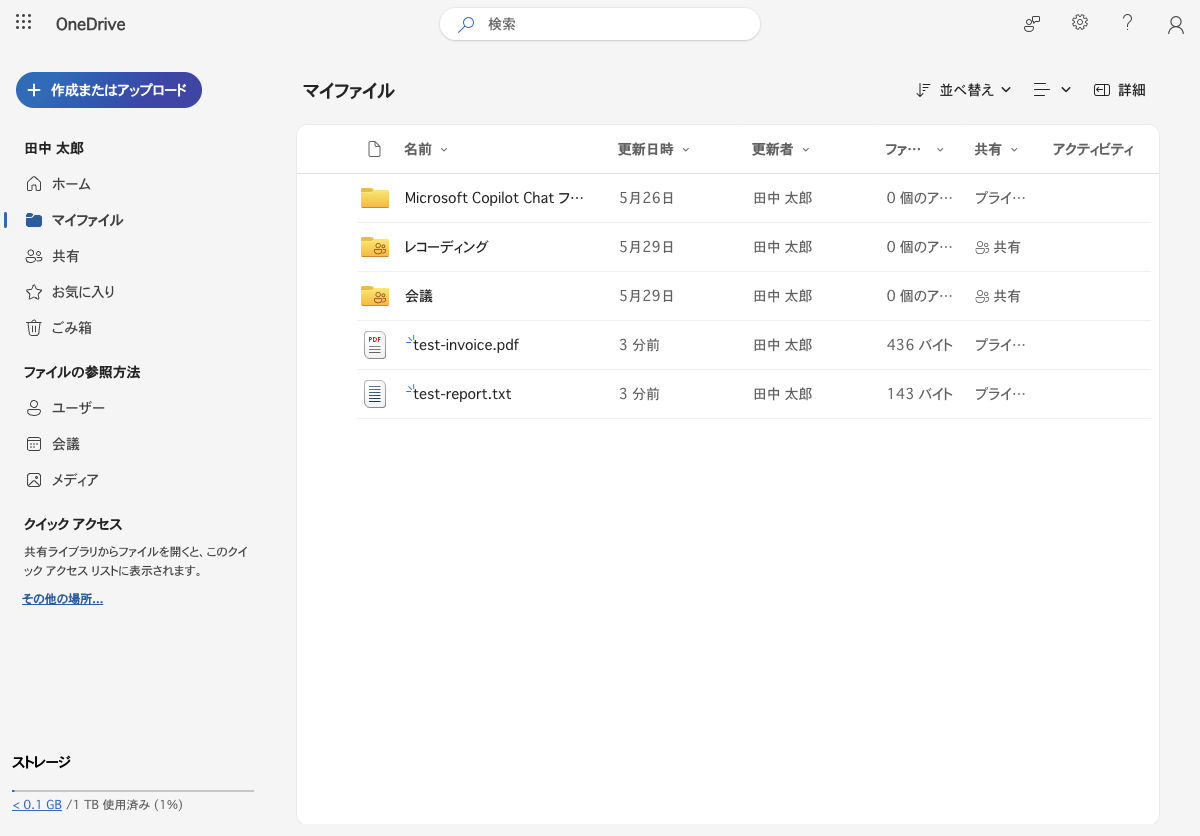
Task: Open the 並べ替え sort dropdown
Action: pyautogui.click(x=964, y=90)
